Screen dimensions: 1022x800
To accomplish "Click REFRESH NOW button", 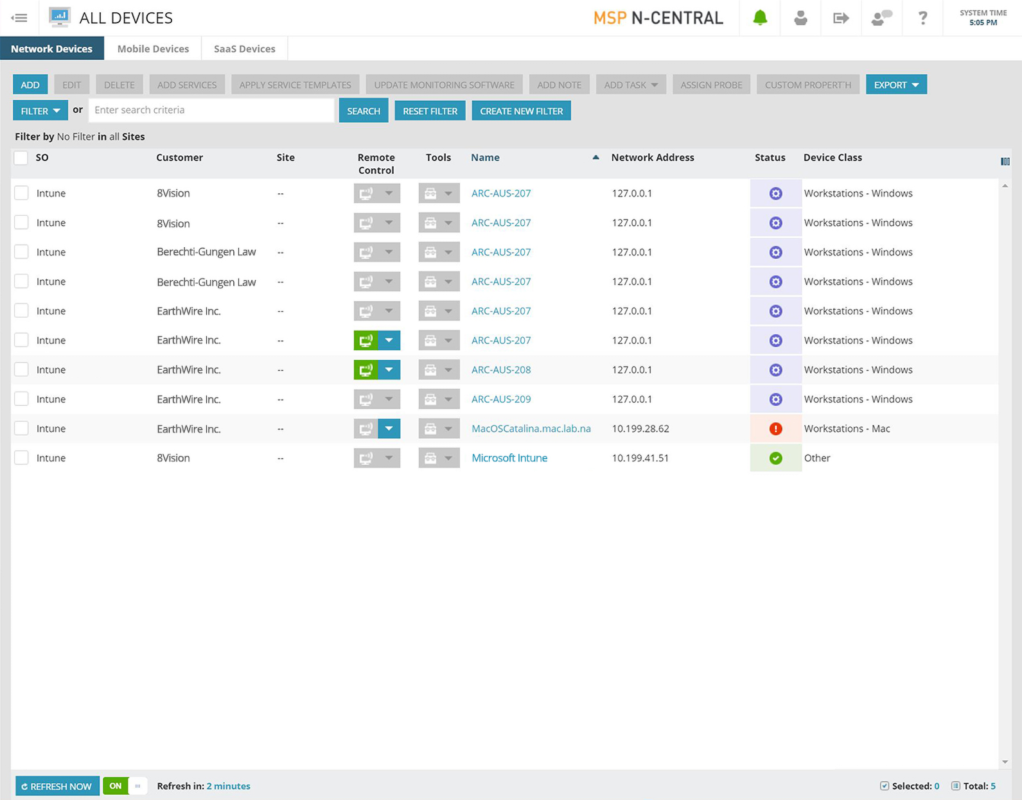I will point(57,786).
